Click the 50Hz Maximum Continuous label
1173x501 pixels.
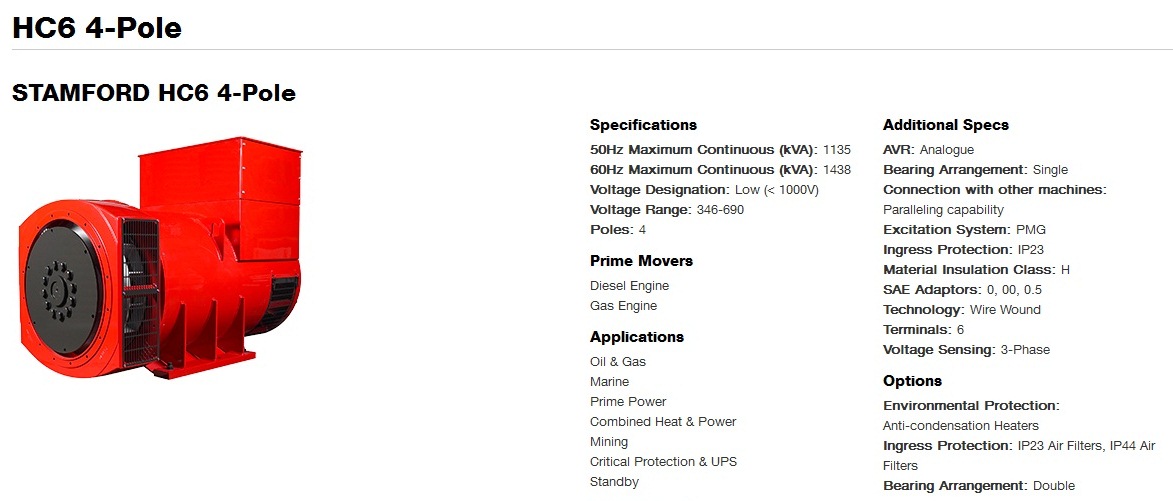coord(704,150)
